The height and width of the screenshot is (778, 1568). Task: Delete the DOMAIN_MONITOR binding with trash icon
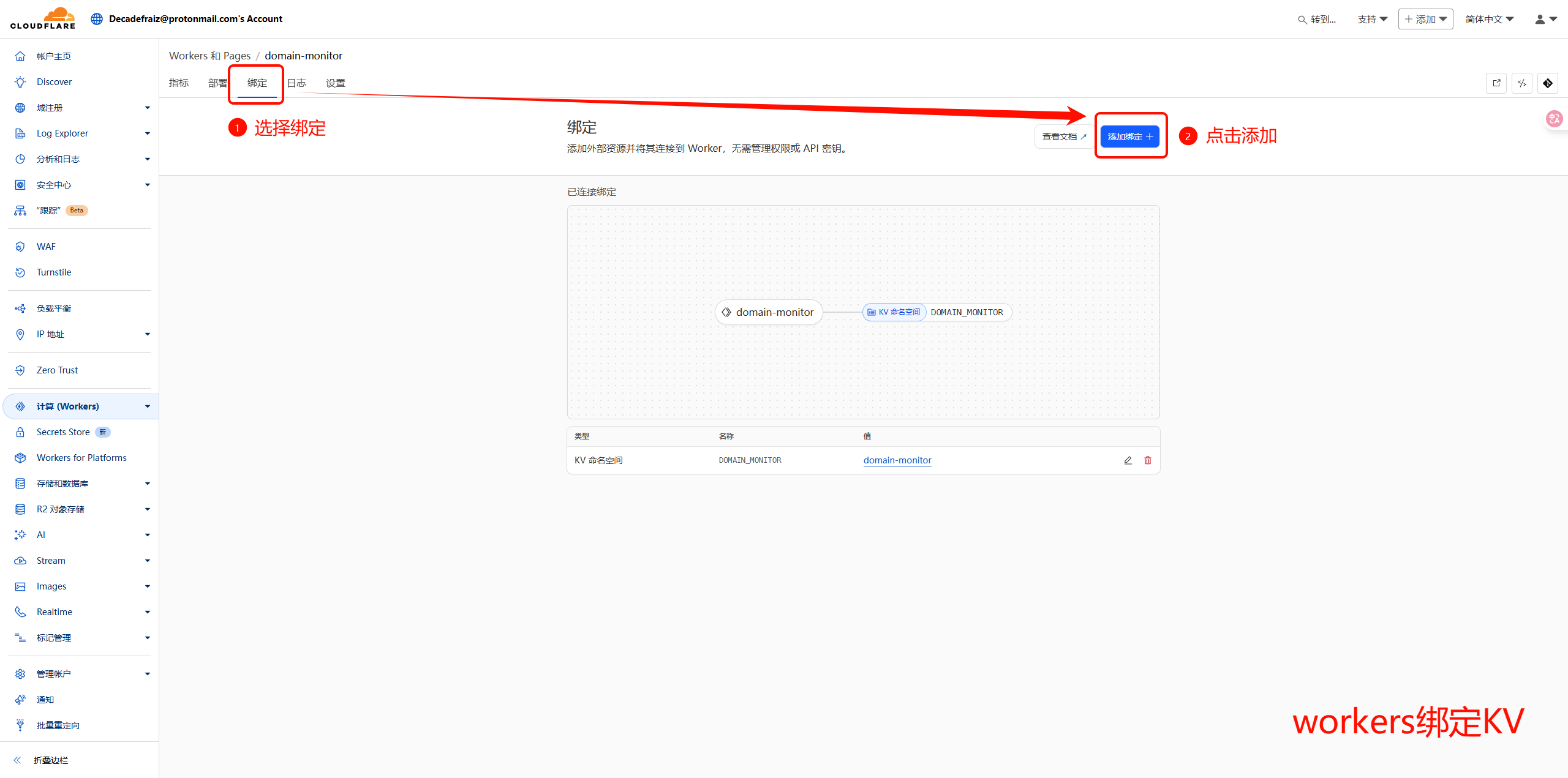point(1148,460)
